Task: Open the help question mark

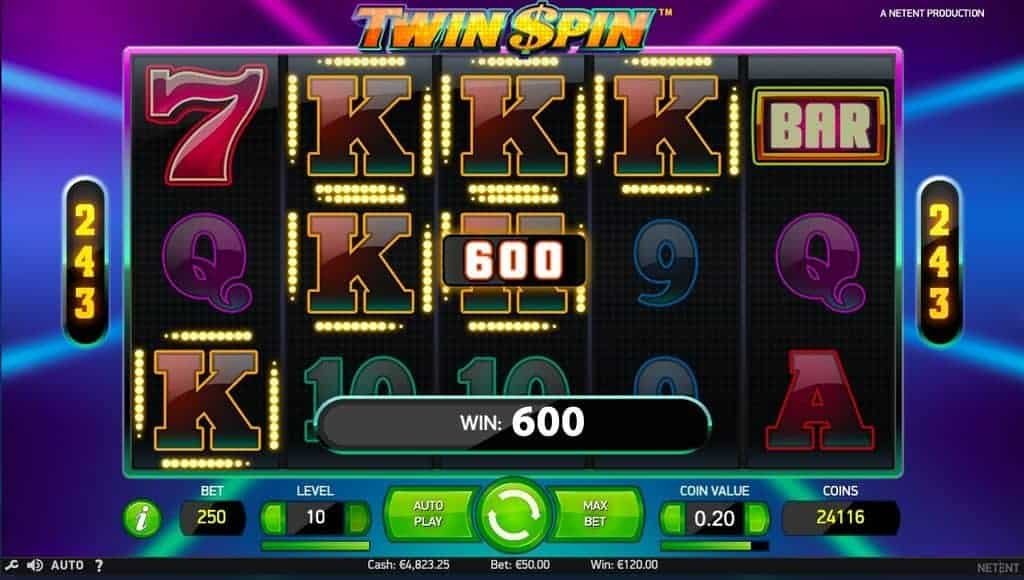Action: (x=99, y=566)
